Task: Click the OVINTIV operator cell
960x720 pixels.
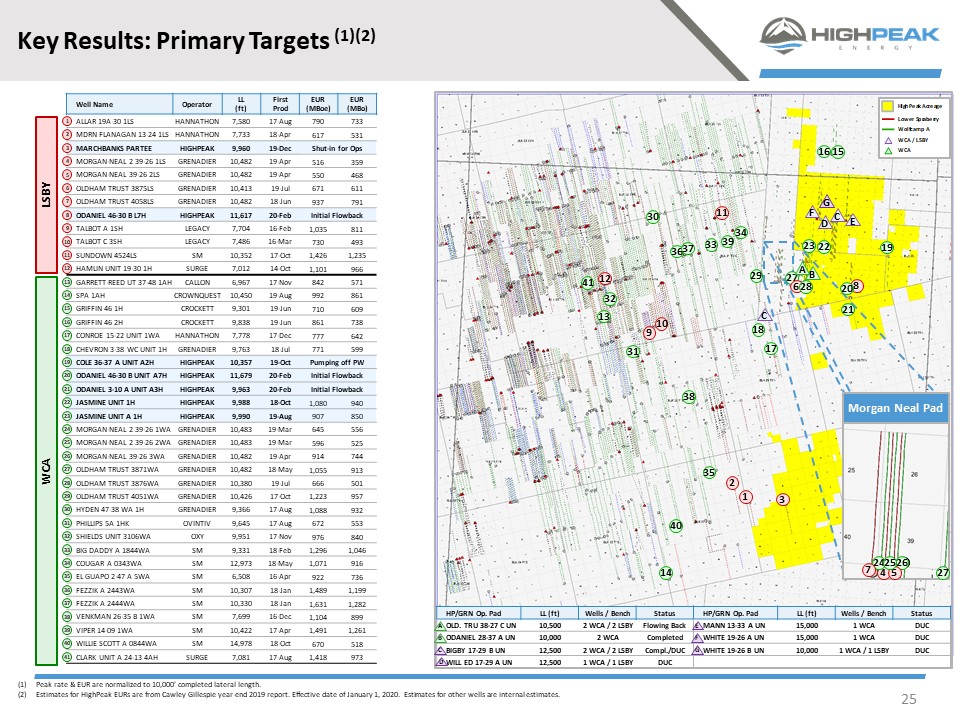Action: [x=197, y=523]
